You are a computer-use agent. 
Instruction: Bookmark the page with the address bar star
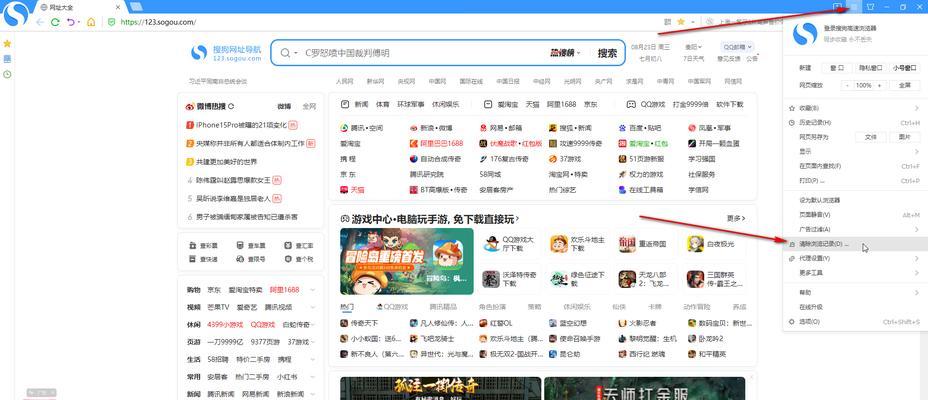point(681,22)
